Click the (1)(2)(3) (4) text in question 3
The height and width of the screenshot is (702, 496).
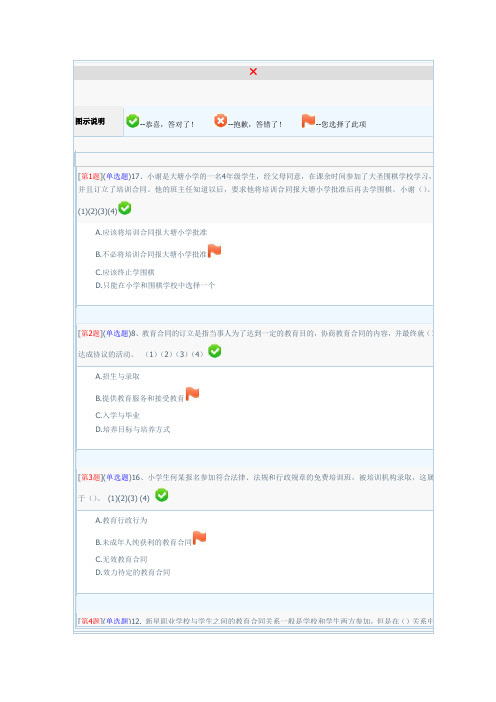(x=128, y=498)
